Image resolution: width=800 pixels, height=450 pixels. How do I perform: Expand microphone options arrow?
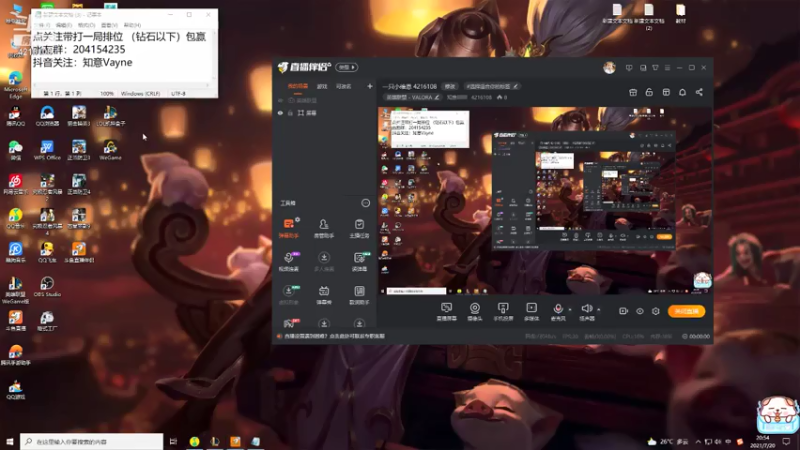570,309
